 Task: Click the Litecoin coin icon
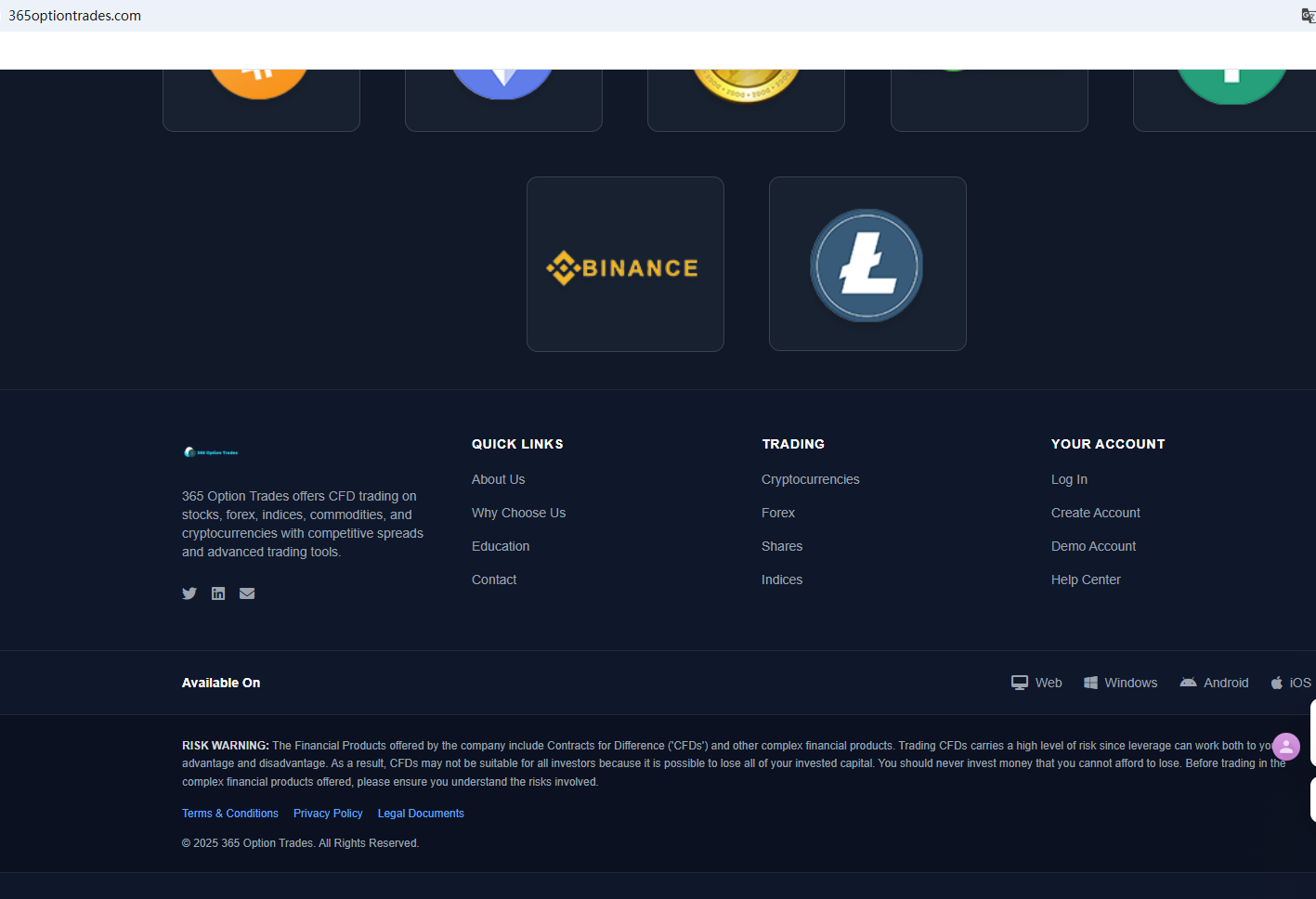click(866, 265)
